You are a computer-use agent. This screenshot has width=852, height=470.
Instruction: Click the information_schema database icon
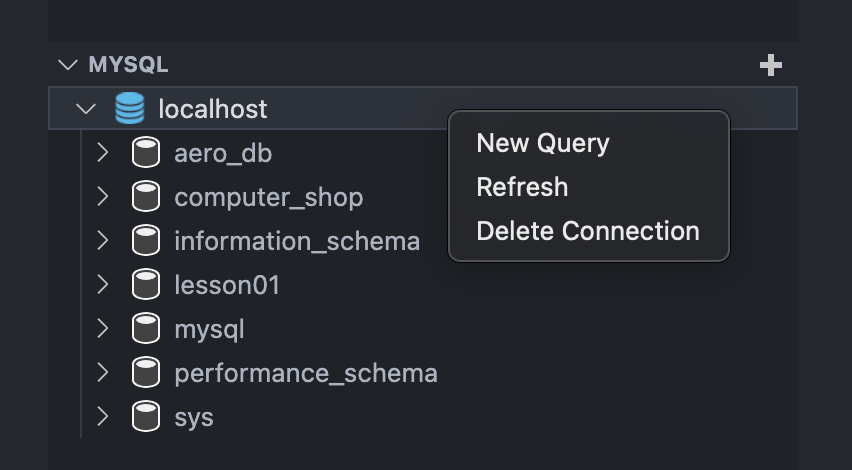[x=146, y=241]
